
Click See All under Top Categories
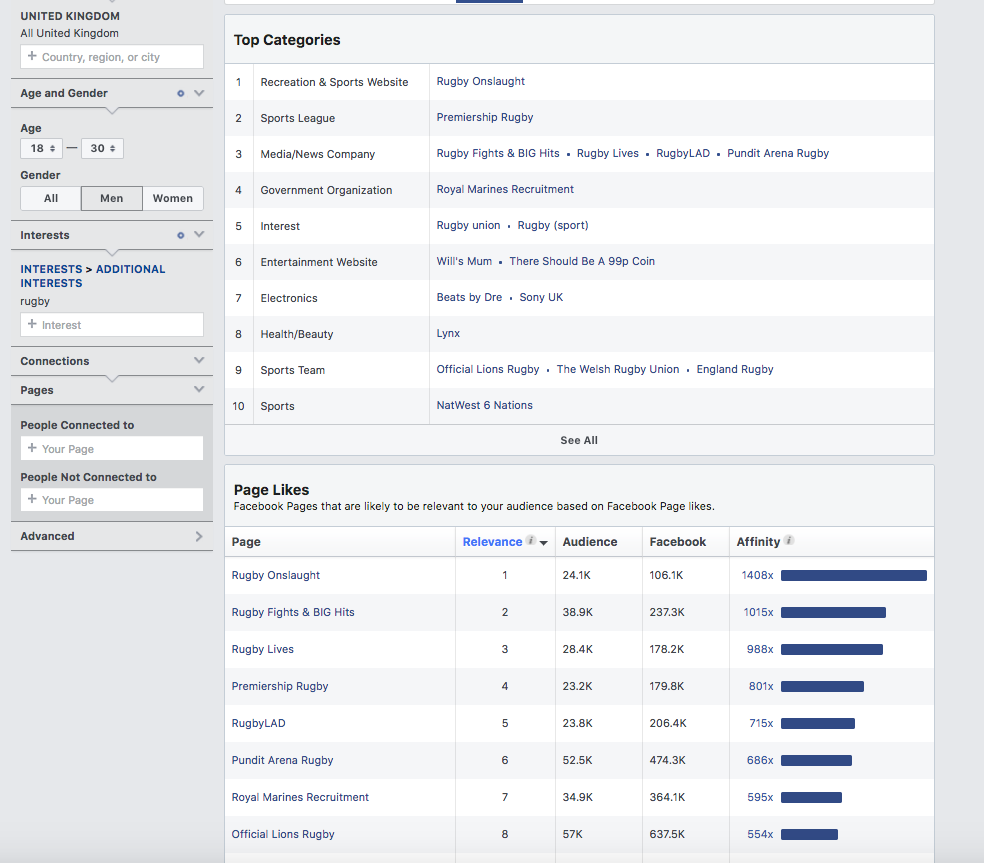(579, 441)
